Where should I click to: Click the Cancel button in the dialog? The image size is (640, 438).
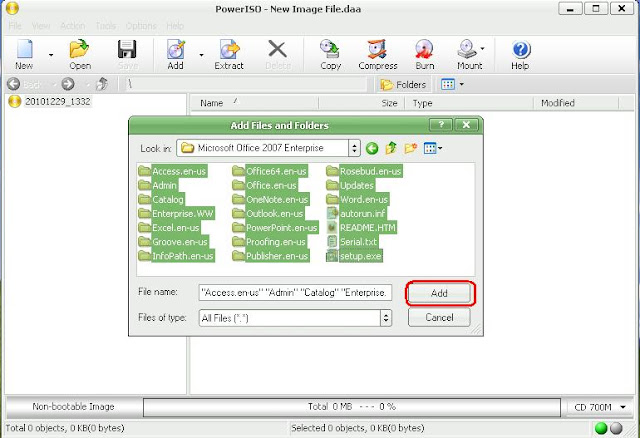click(439, 318)
